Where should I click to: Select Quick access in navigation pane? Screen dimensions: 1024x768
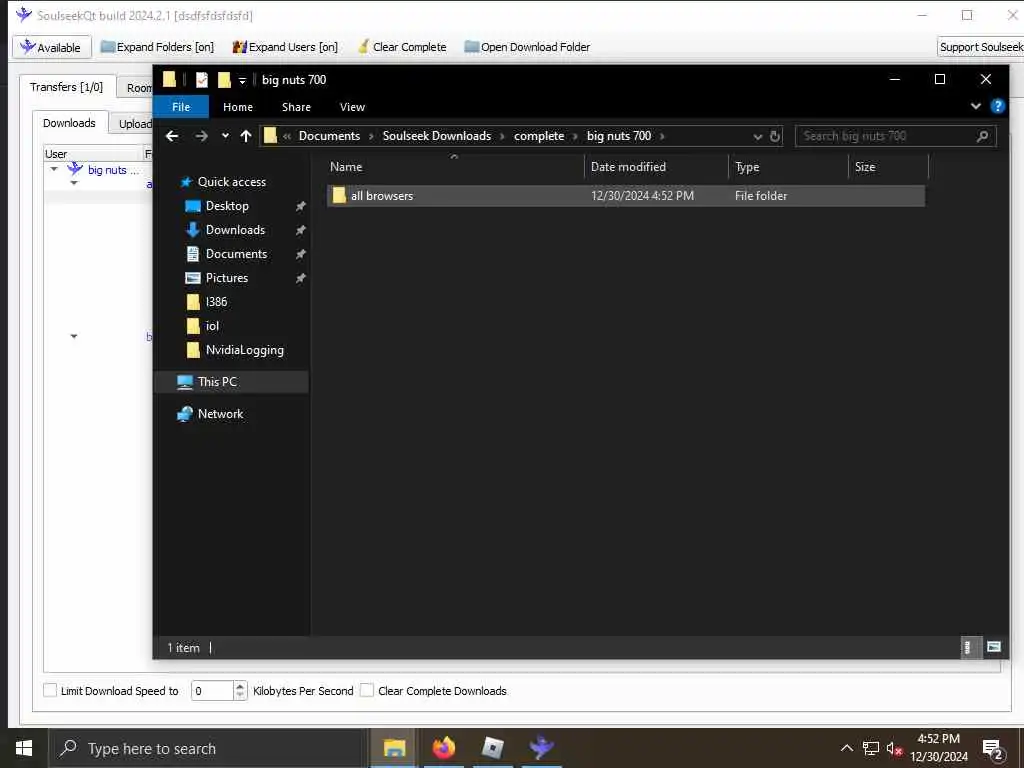click(x=231, y=182)
